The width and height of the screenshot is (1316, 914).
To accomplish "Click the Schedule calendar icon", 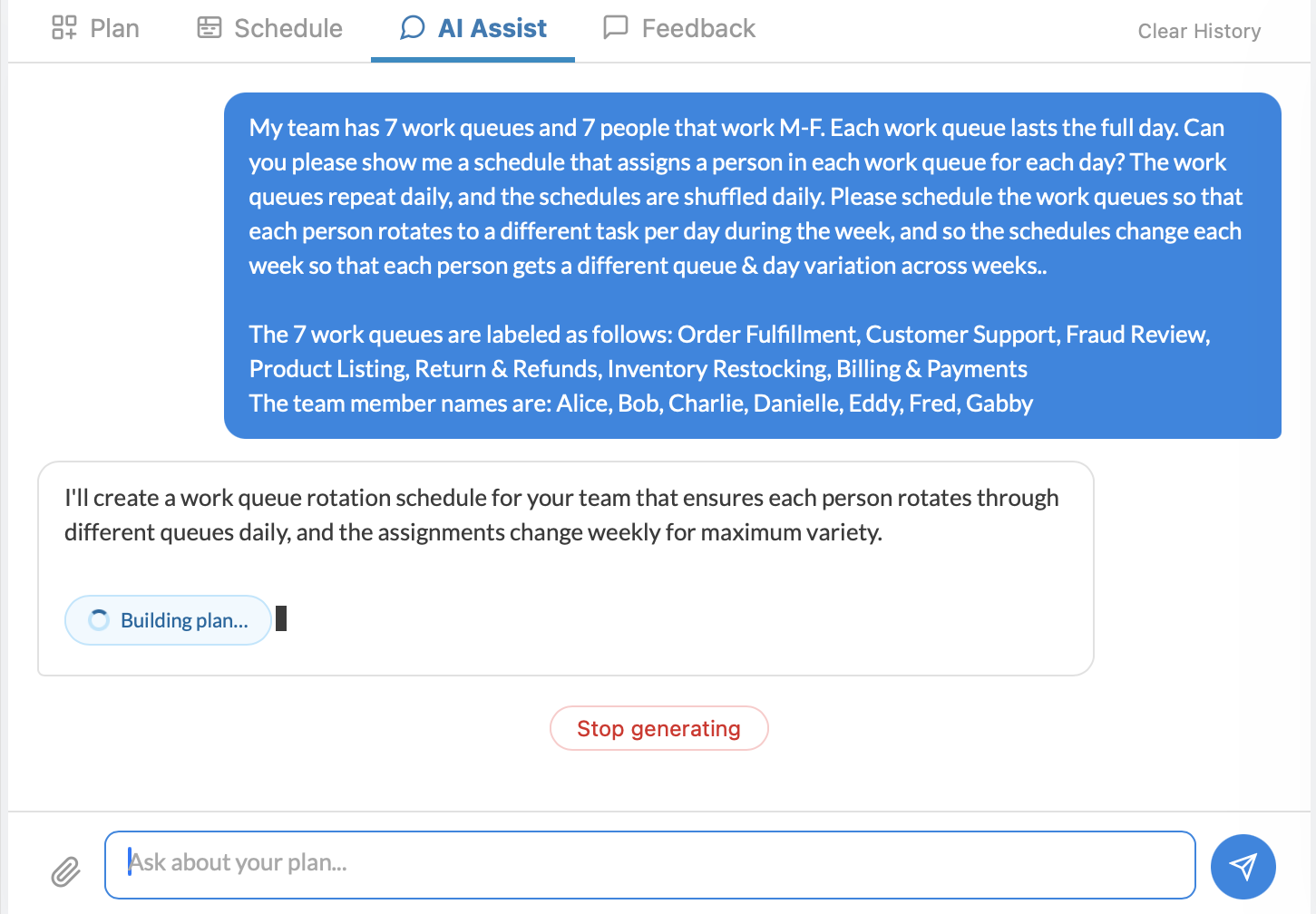I will (x=210, y=28).
